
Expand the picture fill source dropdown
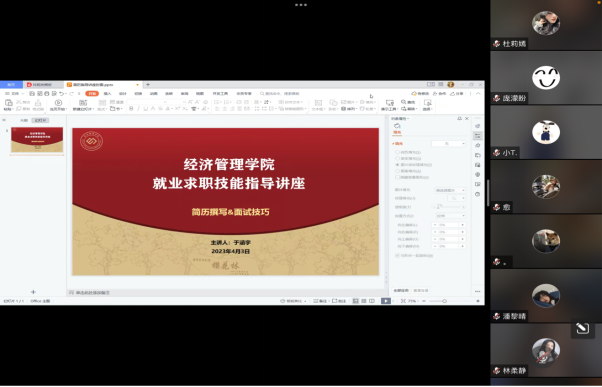[x=450, y=190]
